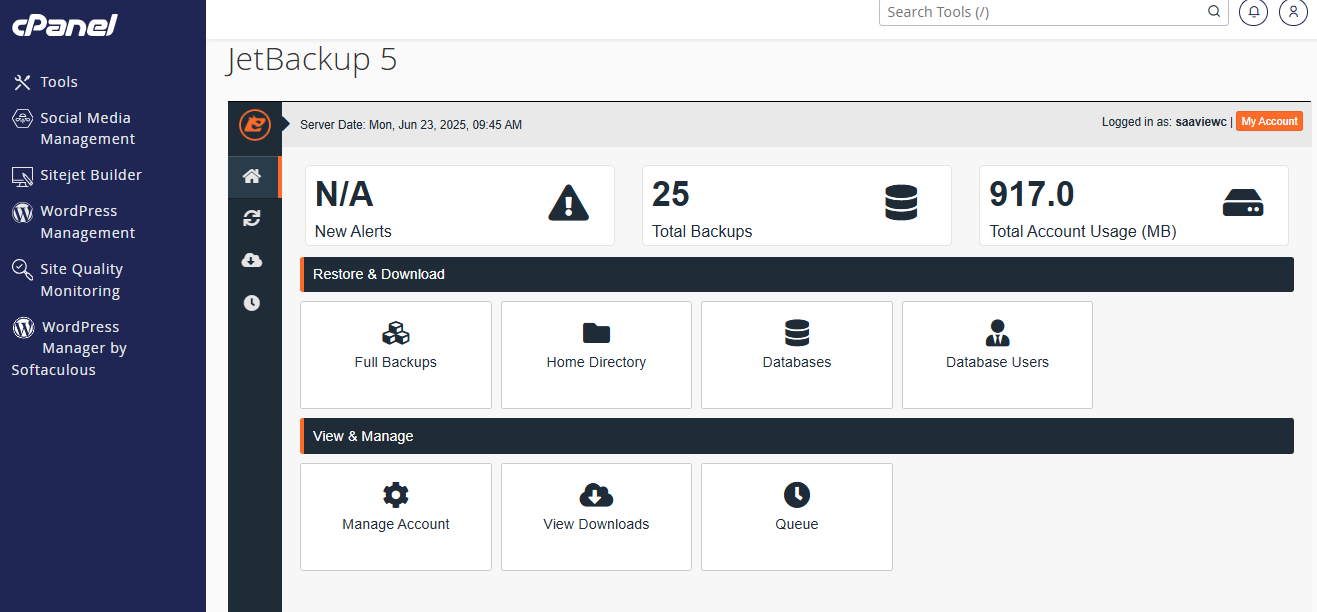Open the Total Account Usage card
Image resolution: width=1317 pixels, height=612 pixels.
click(1134, 206)
